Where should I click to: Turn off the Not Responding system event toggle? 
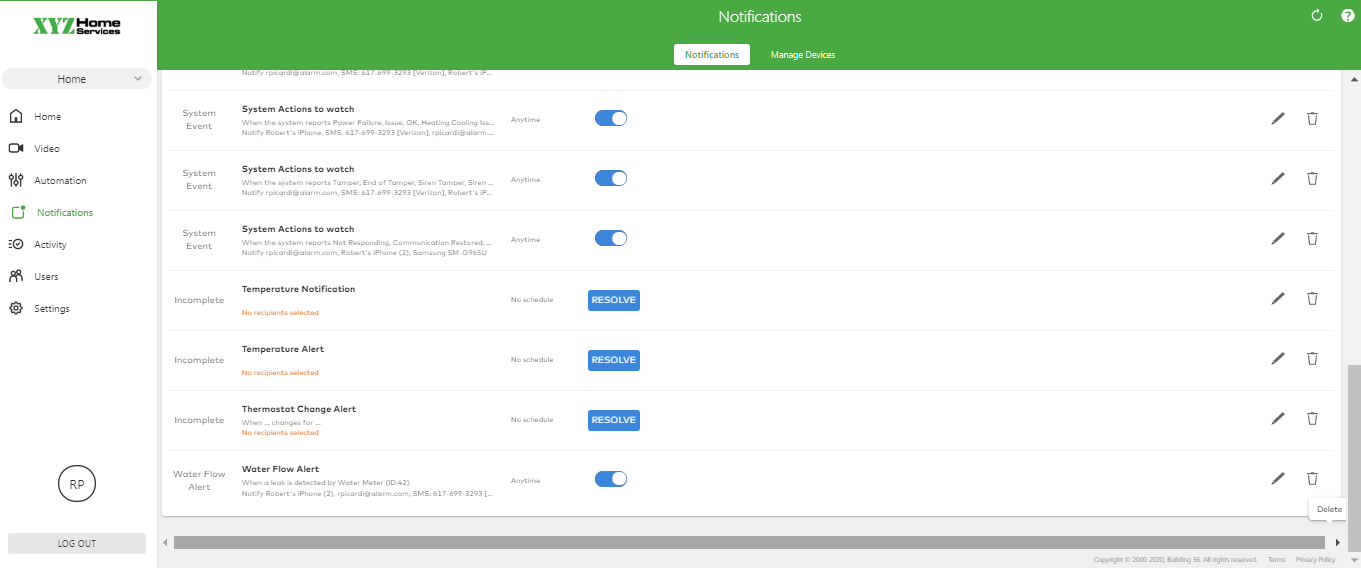click(x=610, y=239)
